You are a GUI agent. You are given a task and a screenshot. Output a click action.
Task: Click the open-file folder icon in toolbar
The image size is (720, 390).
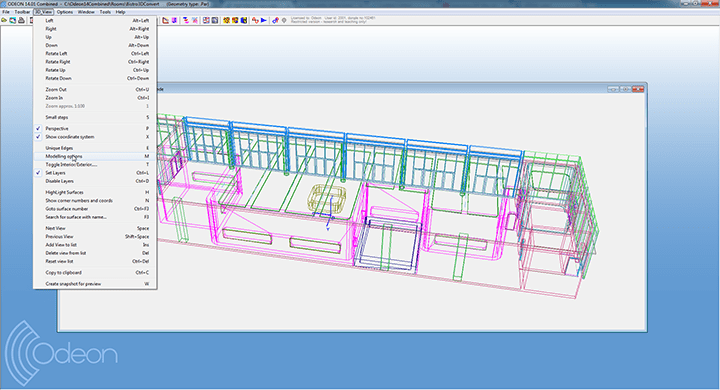pyautogui.click(x=4, y=20)
